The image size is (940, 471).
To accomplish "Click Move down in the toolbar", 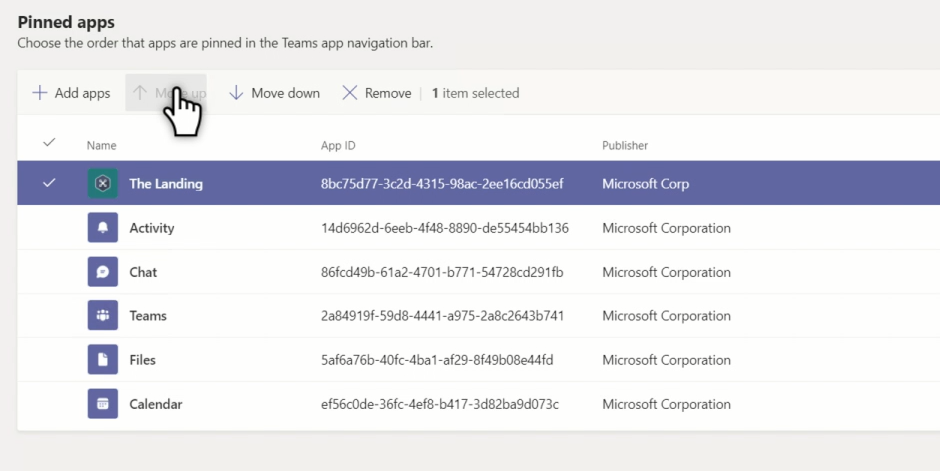I will (274, 93).
